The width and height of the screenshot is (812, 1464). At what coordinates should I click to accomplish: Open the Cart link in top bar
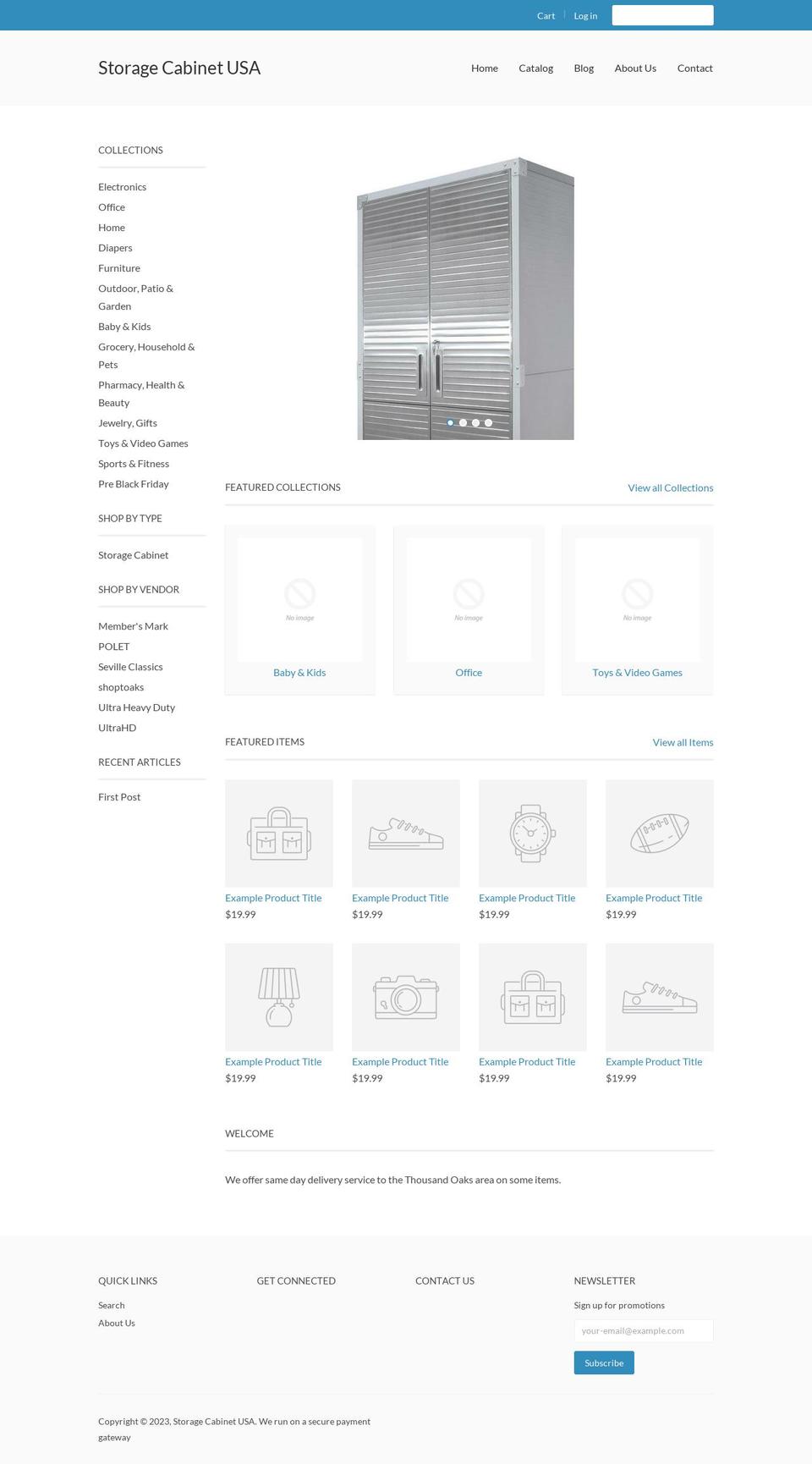click(x=546, y=16)
